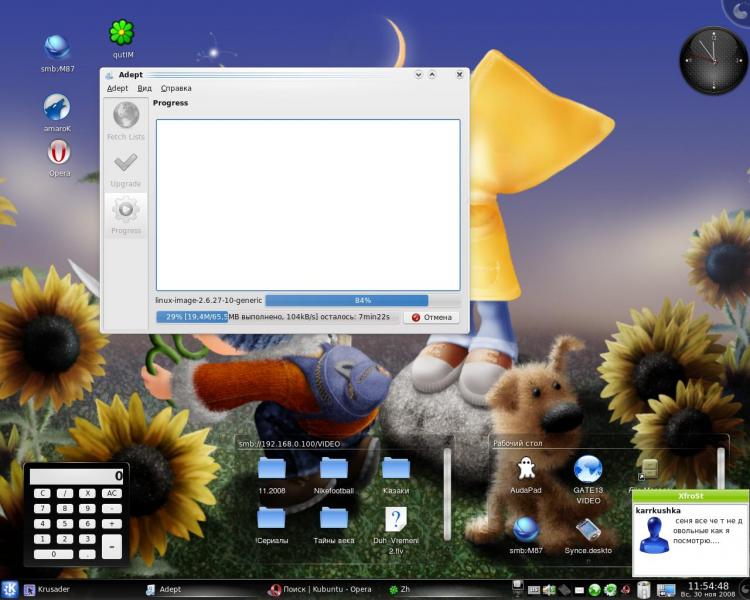Open AudaPad in the Рабочий стол view

coord(526,468)
